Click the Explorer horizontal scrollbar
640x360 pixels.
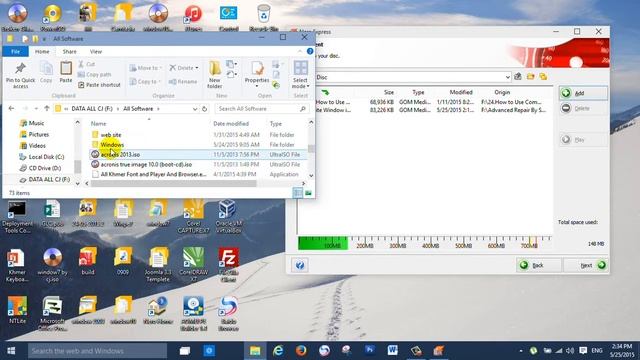[x=173, y=184]
